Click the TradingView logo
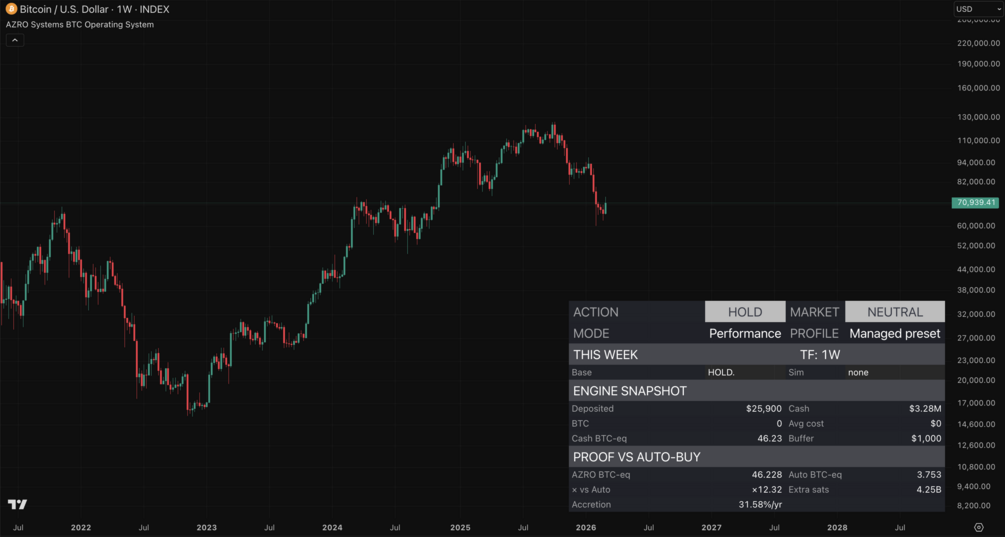The width and height of the screenshot is (1005, 537). click(17, 504)
